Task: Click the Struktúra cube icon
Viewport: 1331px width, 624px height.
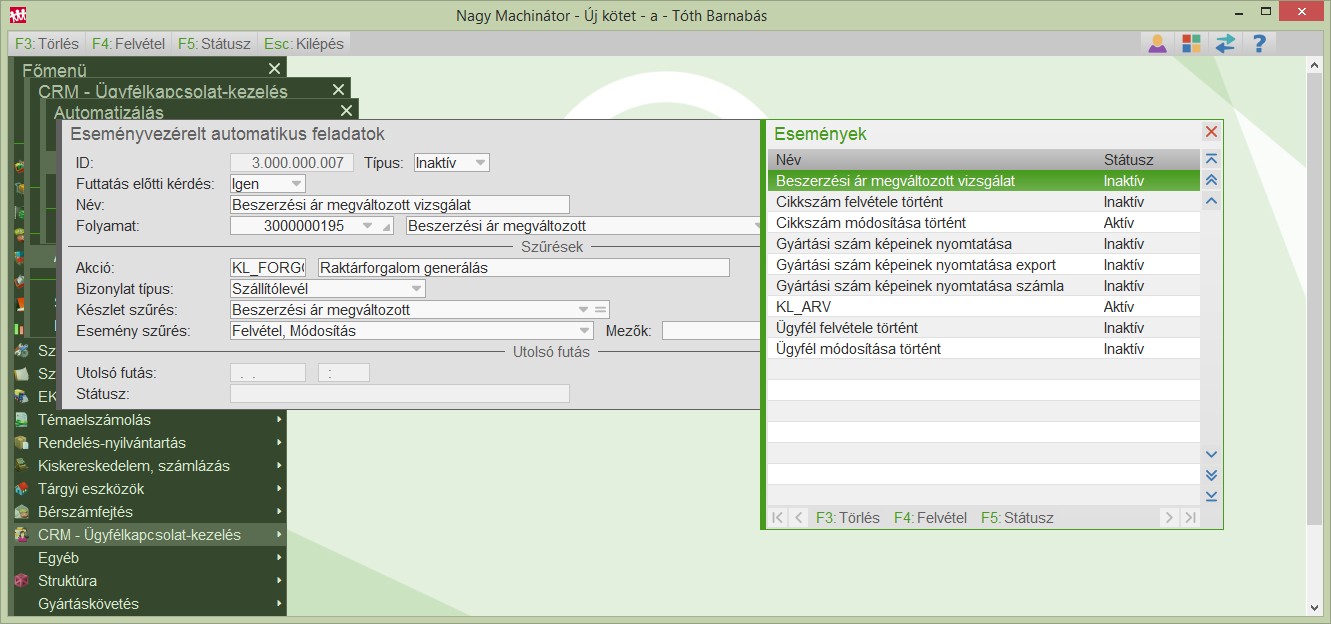Action: (x=22, y=581)
